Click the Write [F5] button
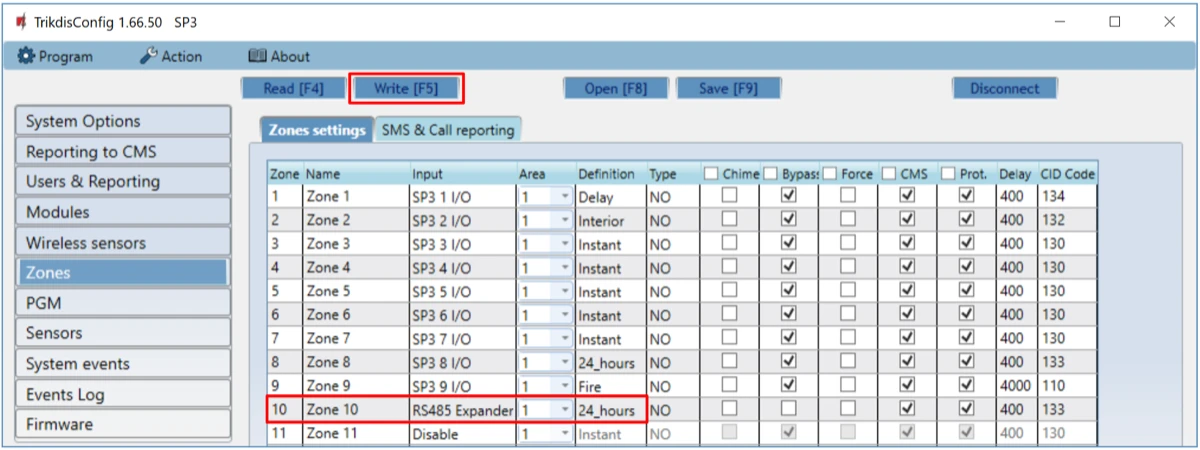The height and width of the screenshot is (450, 1200). tap(406, 88)
